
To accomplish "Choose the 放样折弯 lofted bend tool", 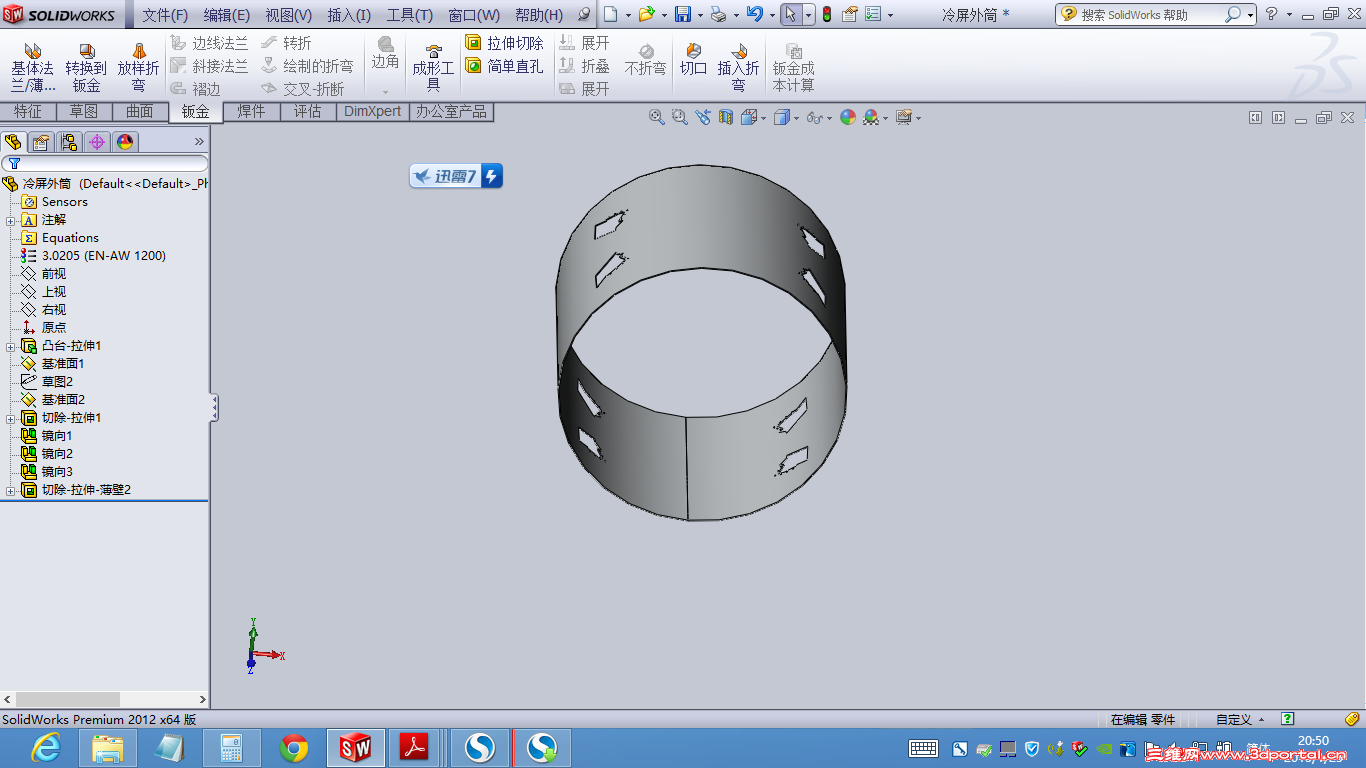I will (x=138, y=66).
